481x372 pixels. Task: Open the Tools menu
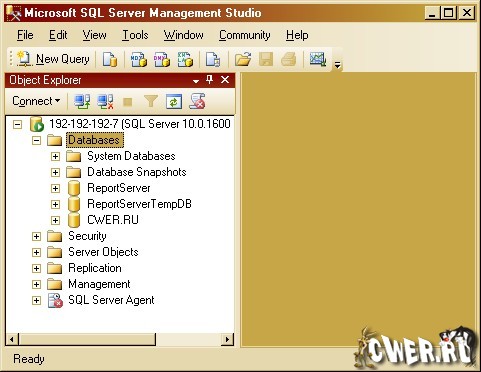[x=135, y=35]
